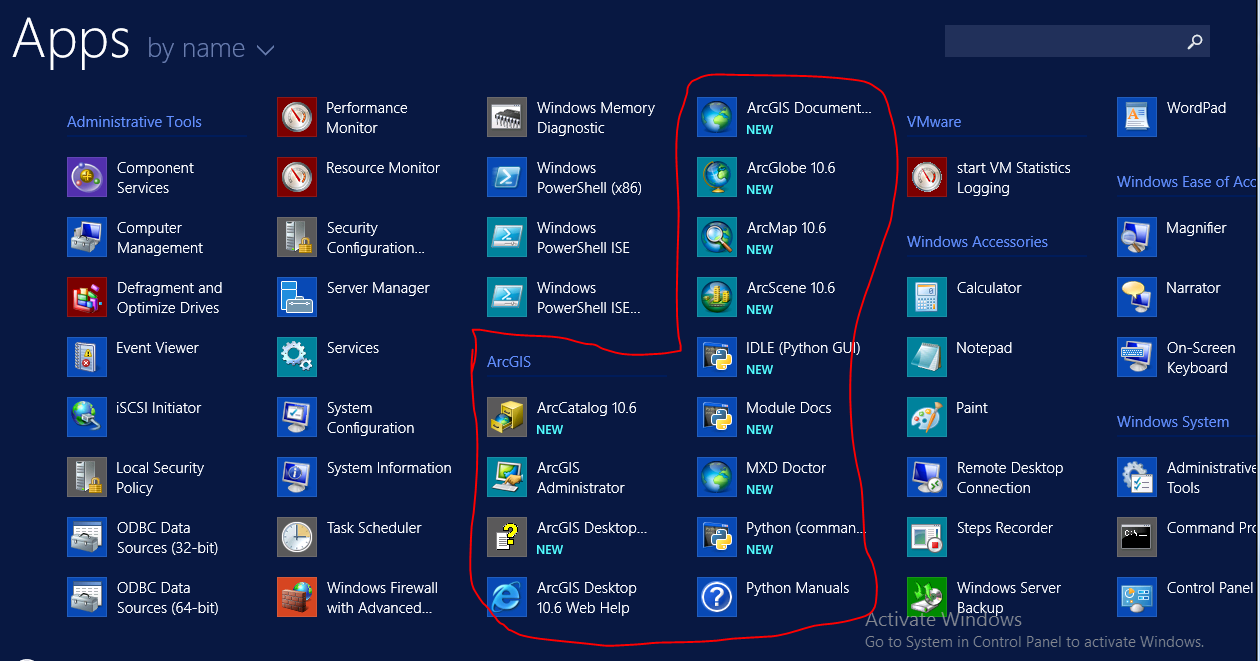This screenshot has width=1260, height=661.
Task: Open Component Services icon
Action: coord(87,178)
